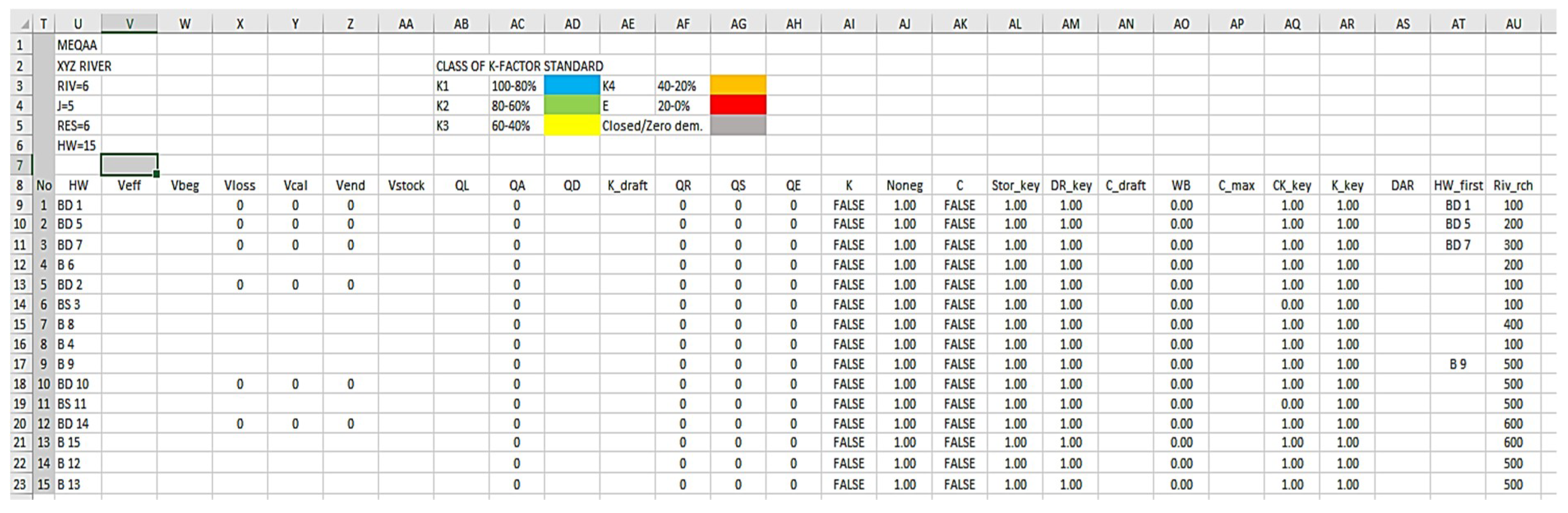Click the column AU header
The width and height of the screenshot is (1568, 513).
point(1513,24)
